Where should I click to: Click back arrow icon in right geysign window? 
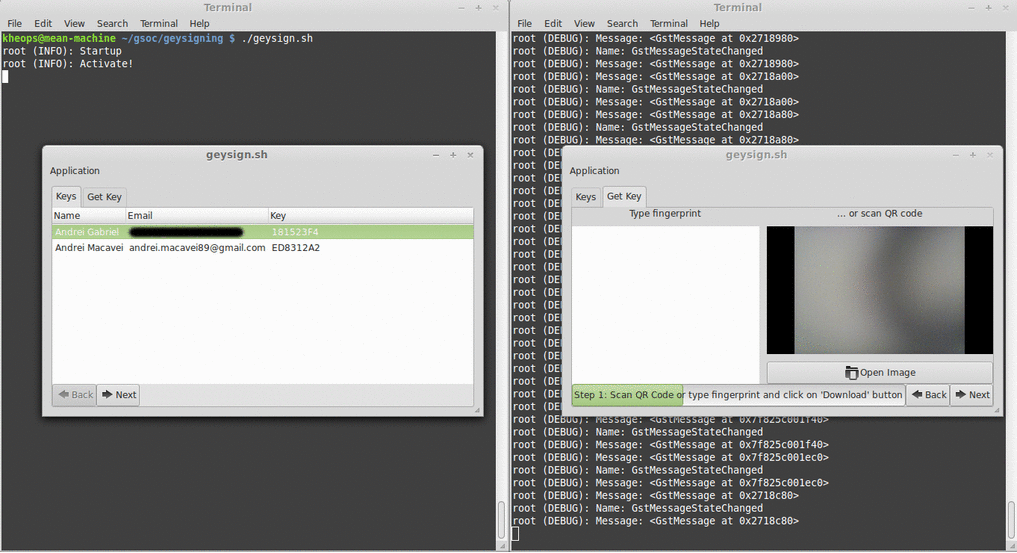pyautogui.click(x=917, y=394)
